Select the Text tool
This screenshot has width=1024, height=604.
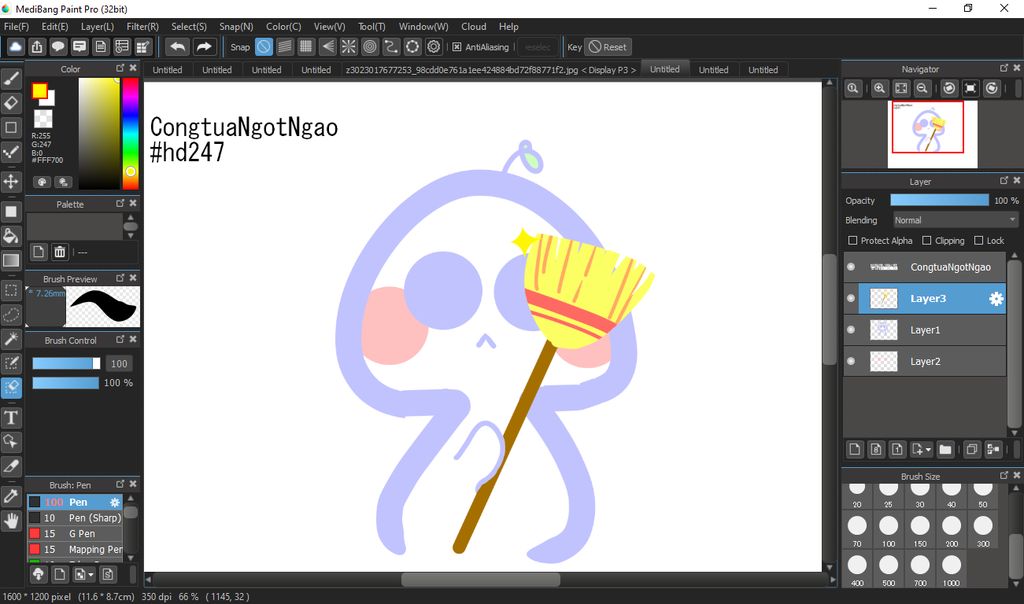(x=11, y=417)
